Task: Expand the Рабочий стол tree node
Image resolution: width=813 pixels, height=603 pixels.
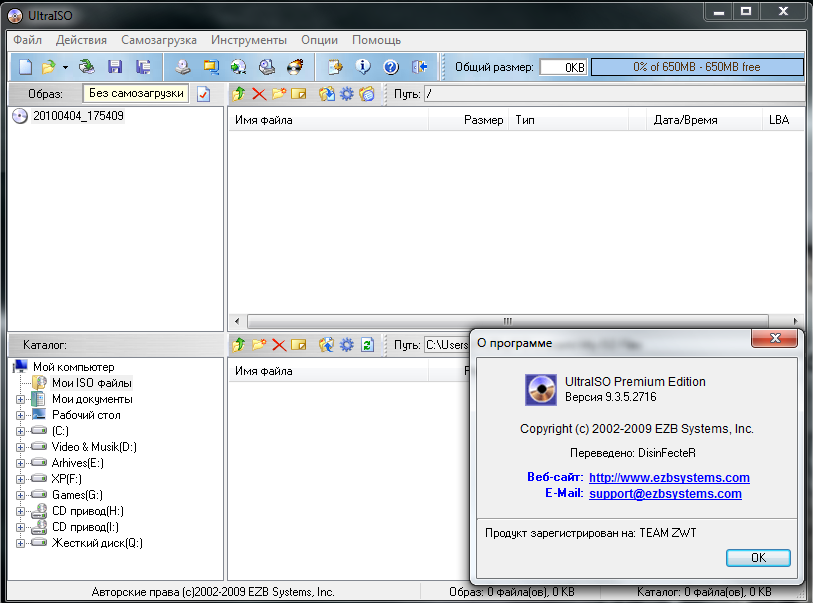Action: click(x=21, y=415)
